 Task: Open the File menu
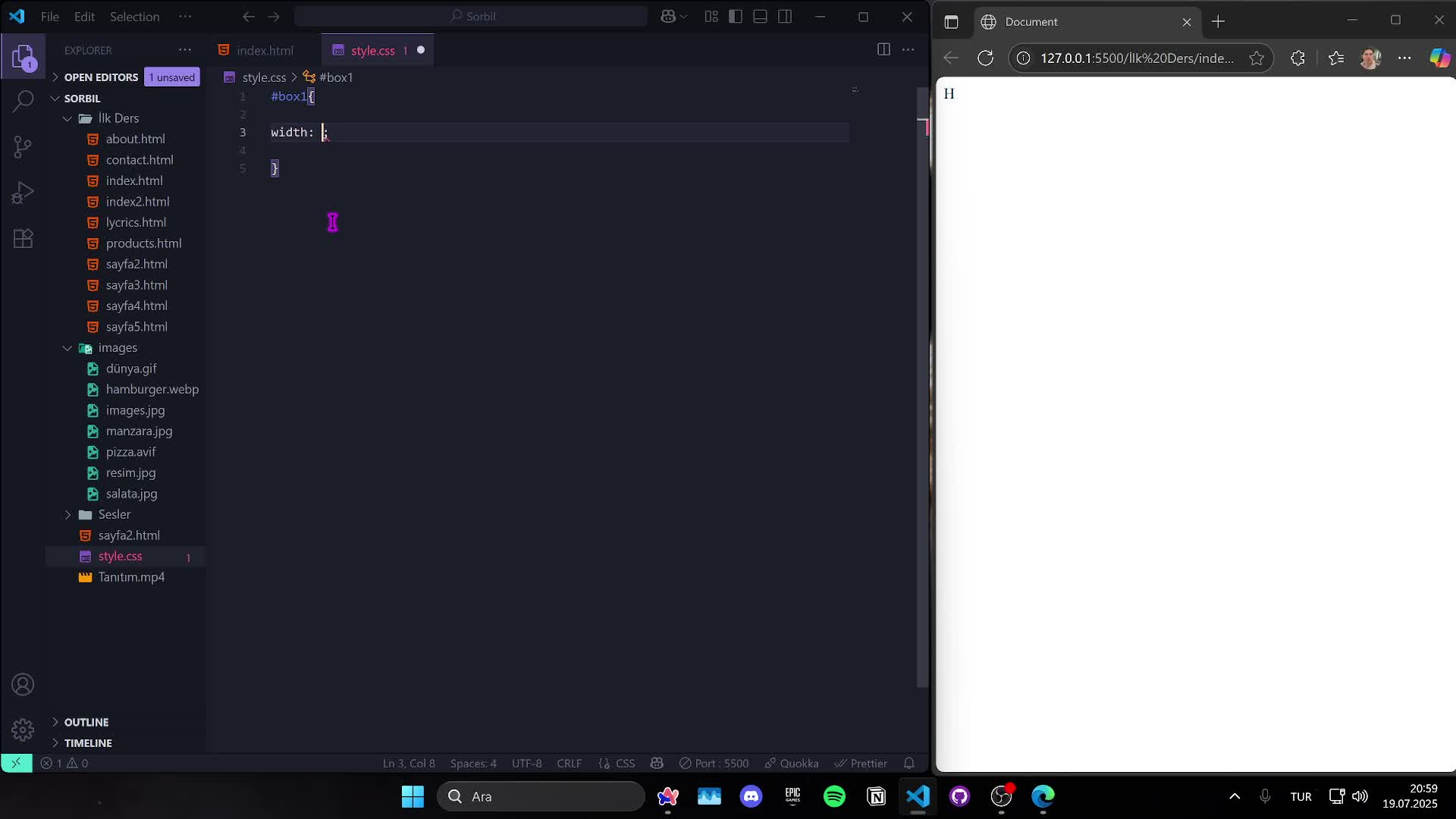pos(49,16)
